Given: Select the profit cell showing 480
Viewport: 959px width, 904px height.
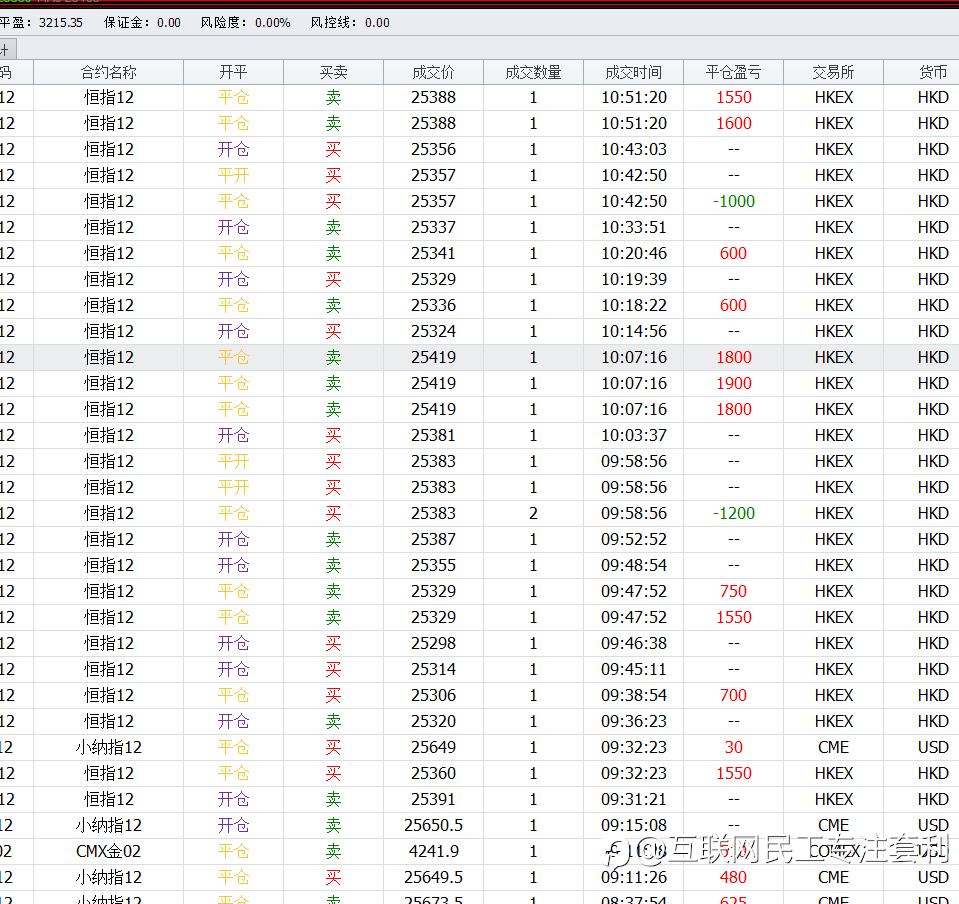Looking at the screenshot, I should pyautogui.click(x=733, y=877).
